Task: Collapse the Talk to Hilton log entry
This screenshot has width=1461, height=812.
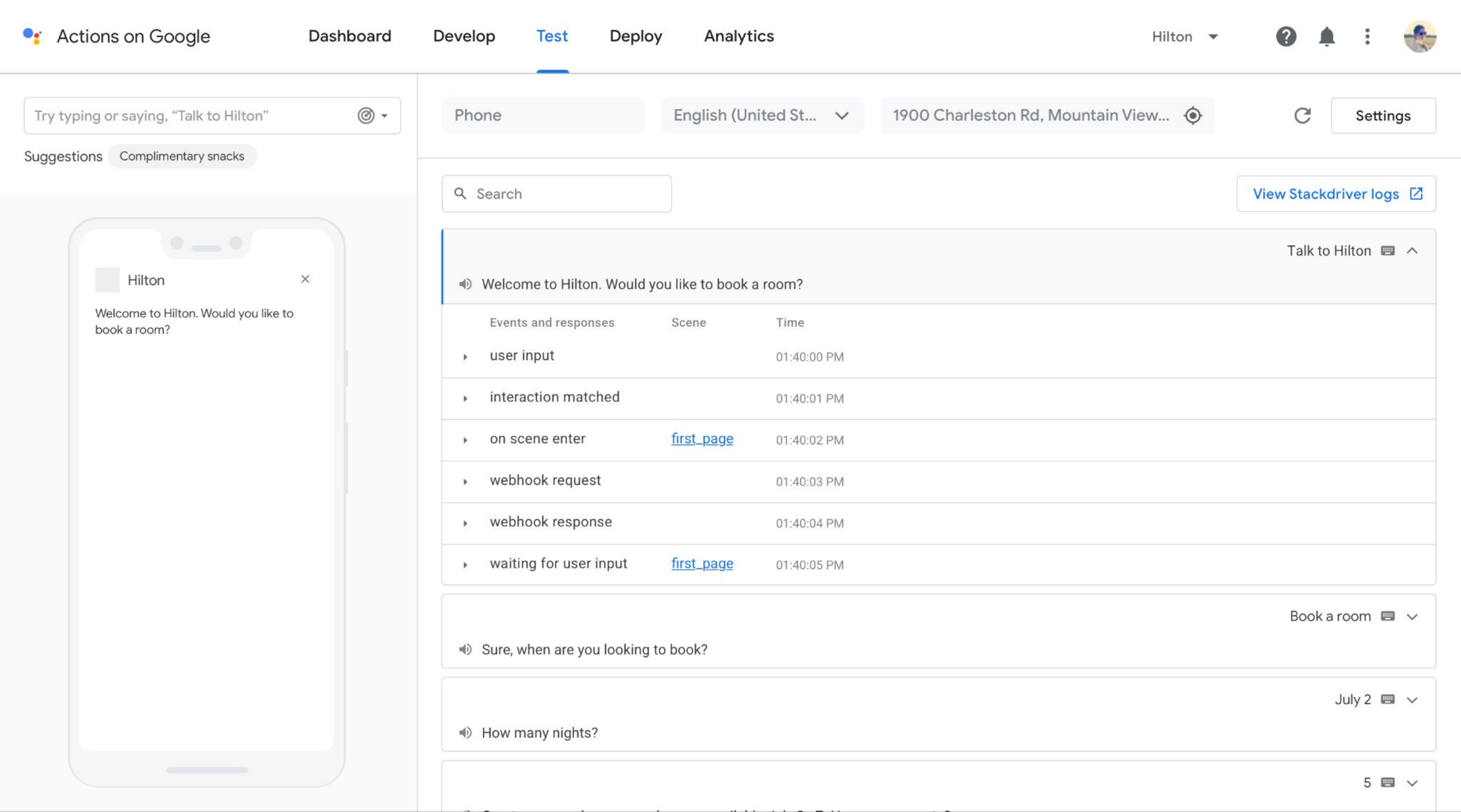Action: pyautogui.click(x=1412, y=251)
